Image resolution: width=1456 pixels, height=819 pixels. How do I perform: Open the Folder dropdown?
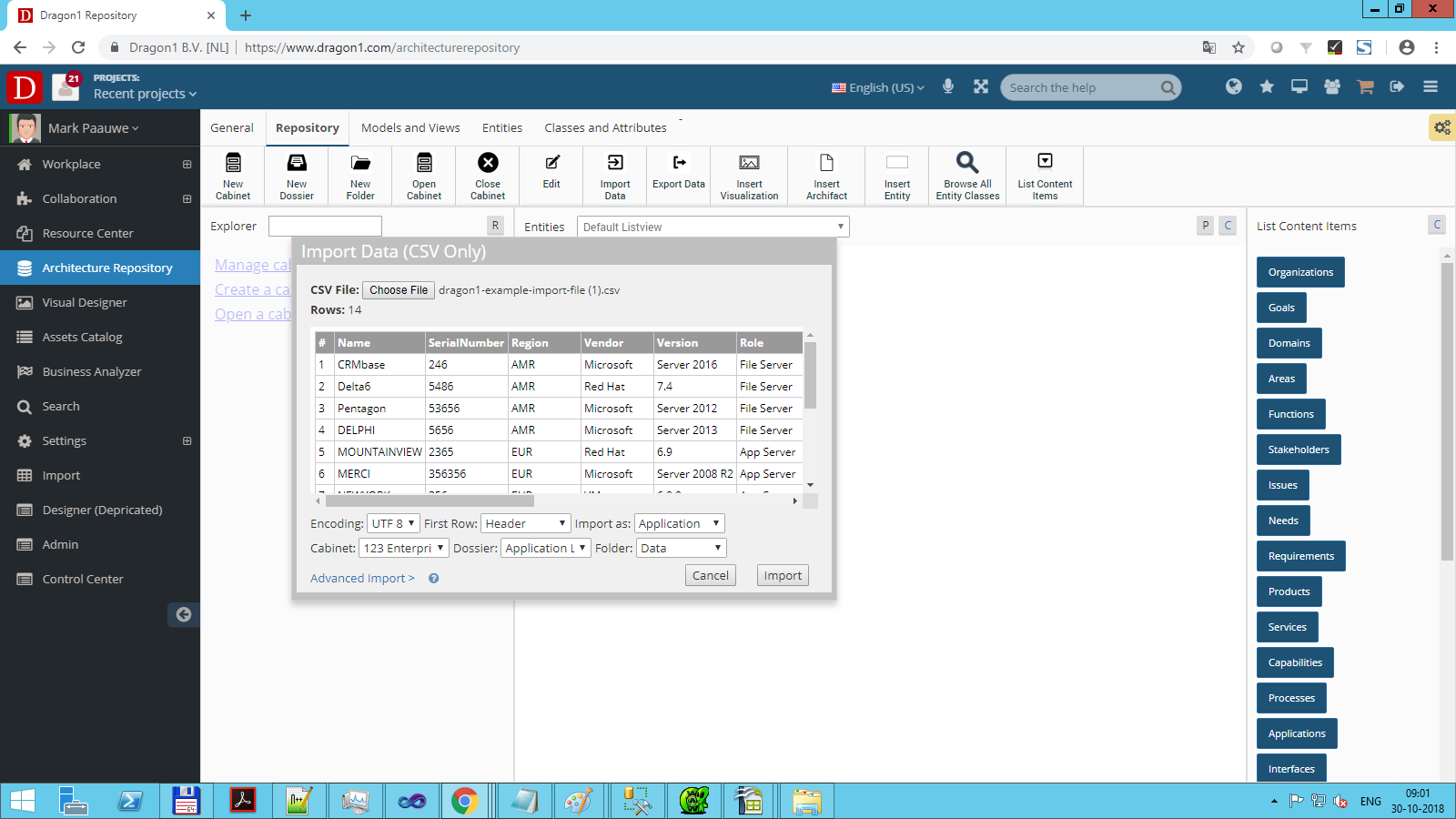coord(681,548)
